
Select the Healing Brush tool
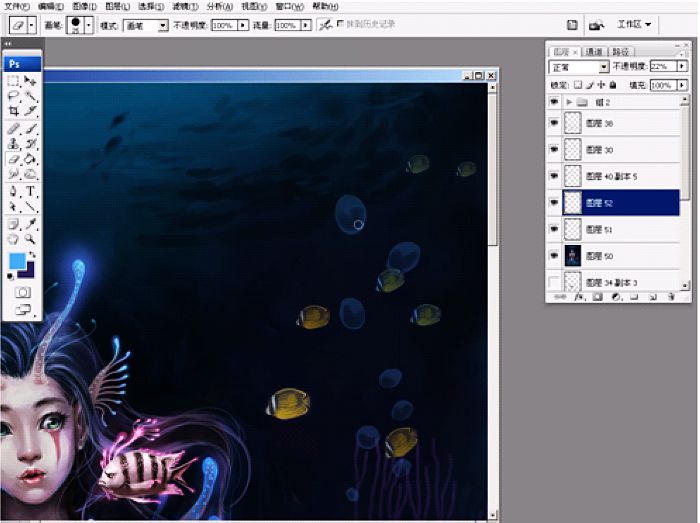13,129
